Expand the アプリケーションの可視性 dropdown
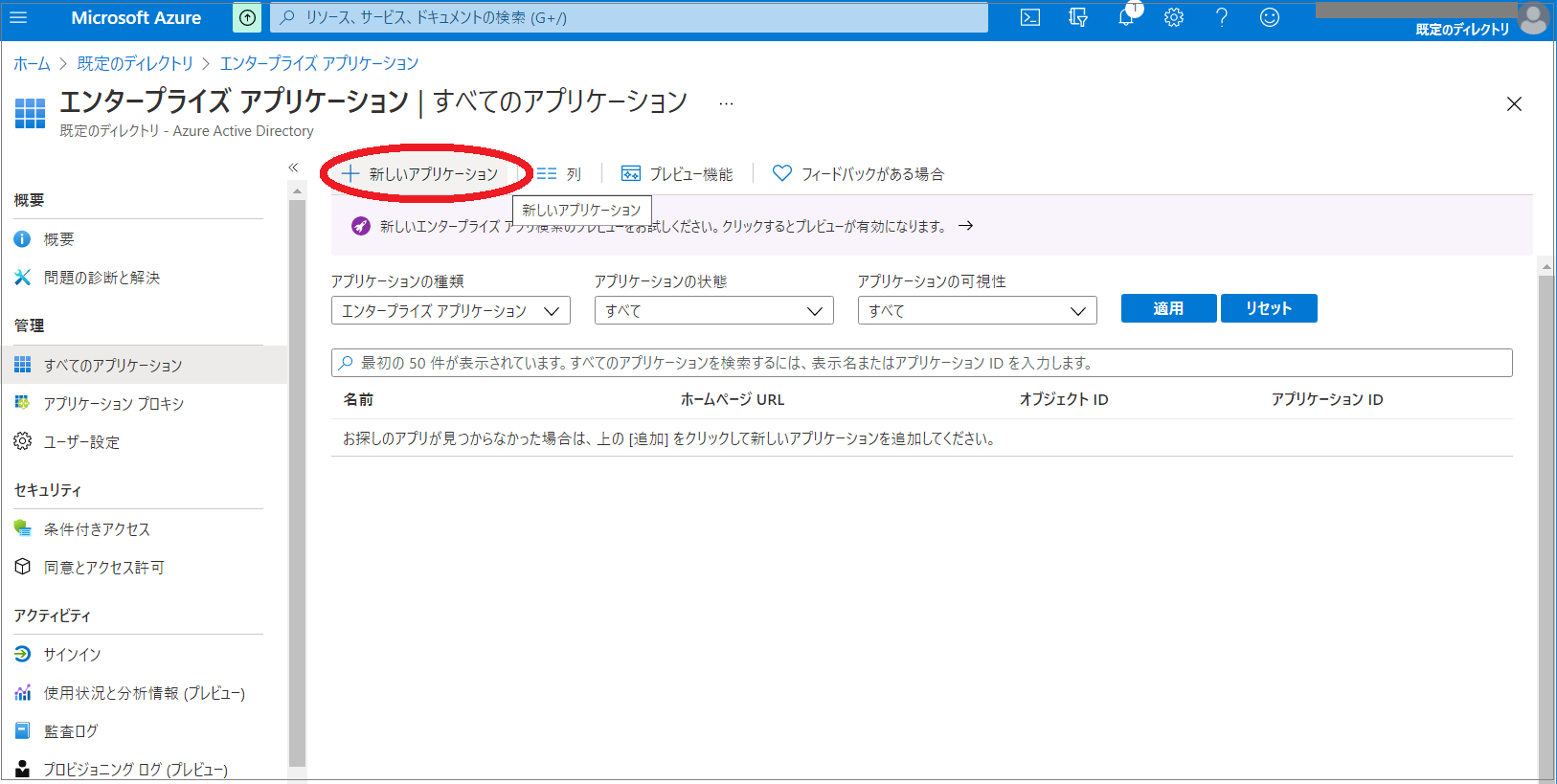This screenshot has width=1557, height=784. click(977, 311)
